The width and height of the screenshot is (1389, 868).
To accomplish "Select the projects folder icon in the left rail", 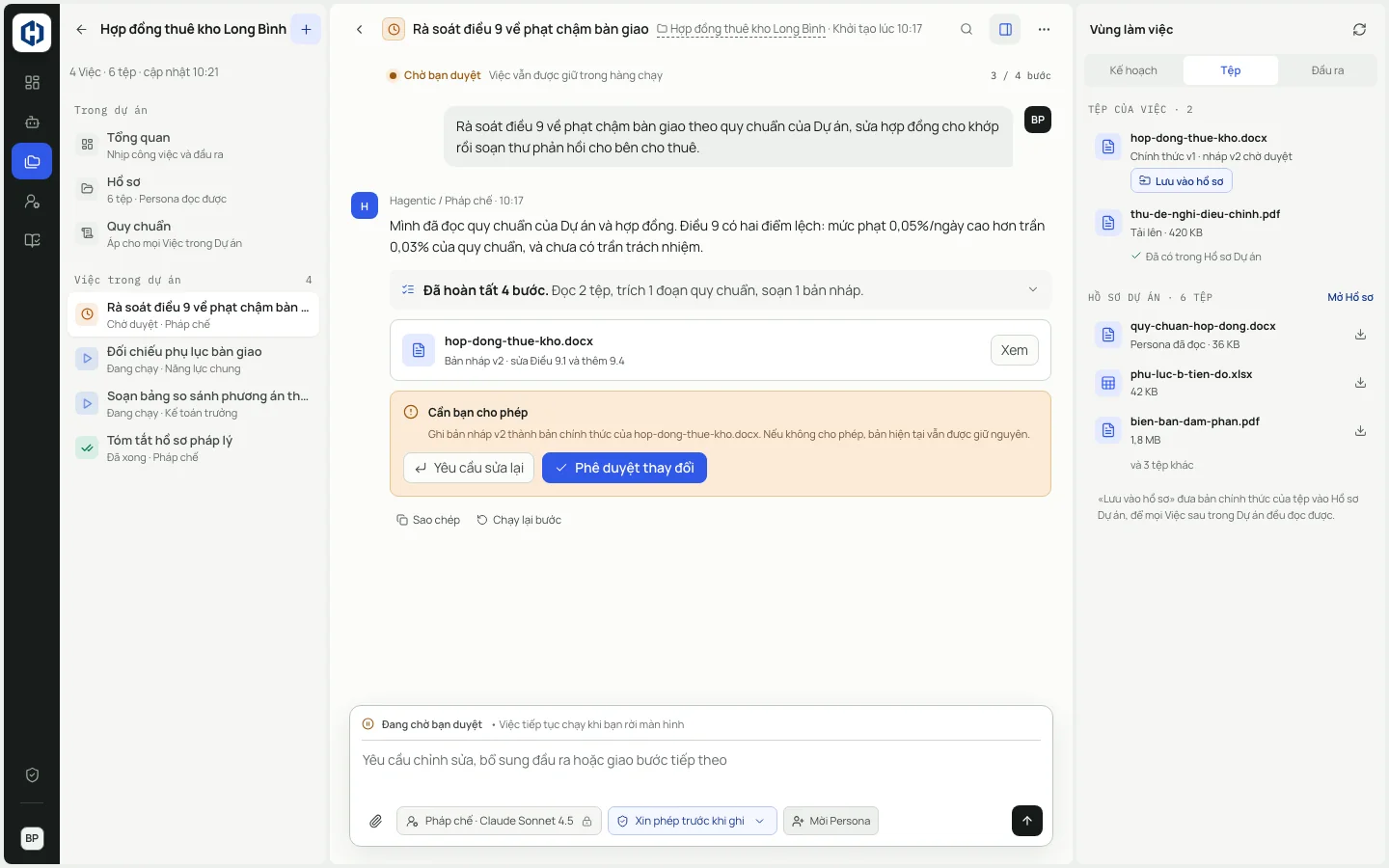I will pos(32,162).
